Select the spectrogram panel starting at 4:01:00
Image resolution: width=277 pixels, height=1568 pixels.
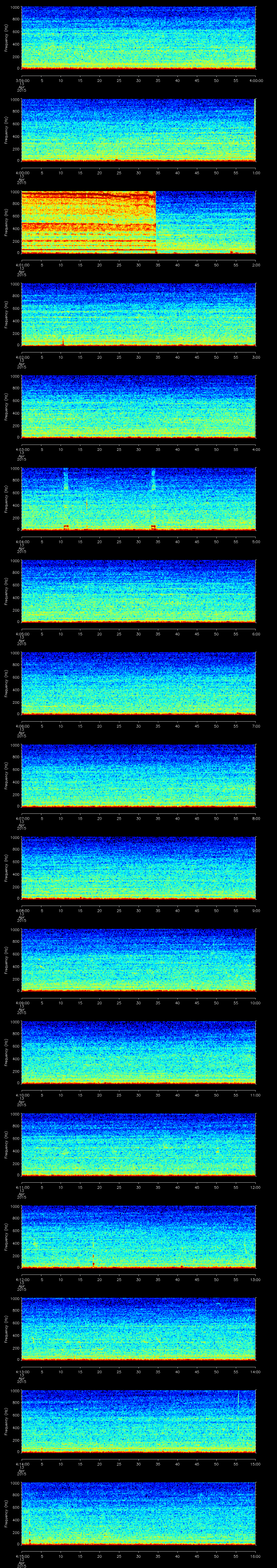138,222
